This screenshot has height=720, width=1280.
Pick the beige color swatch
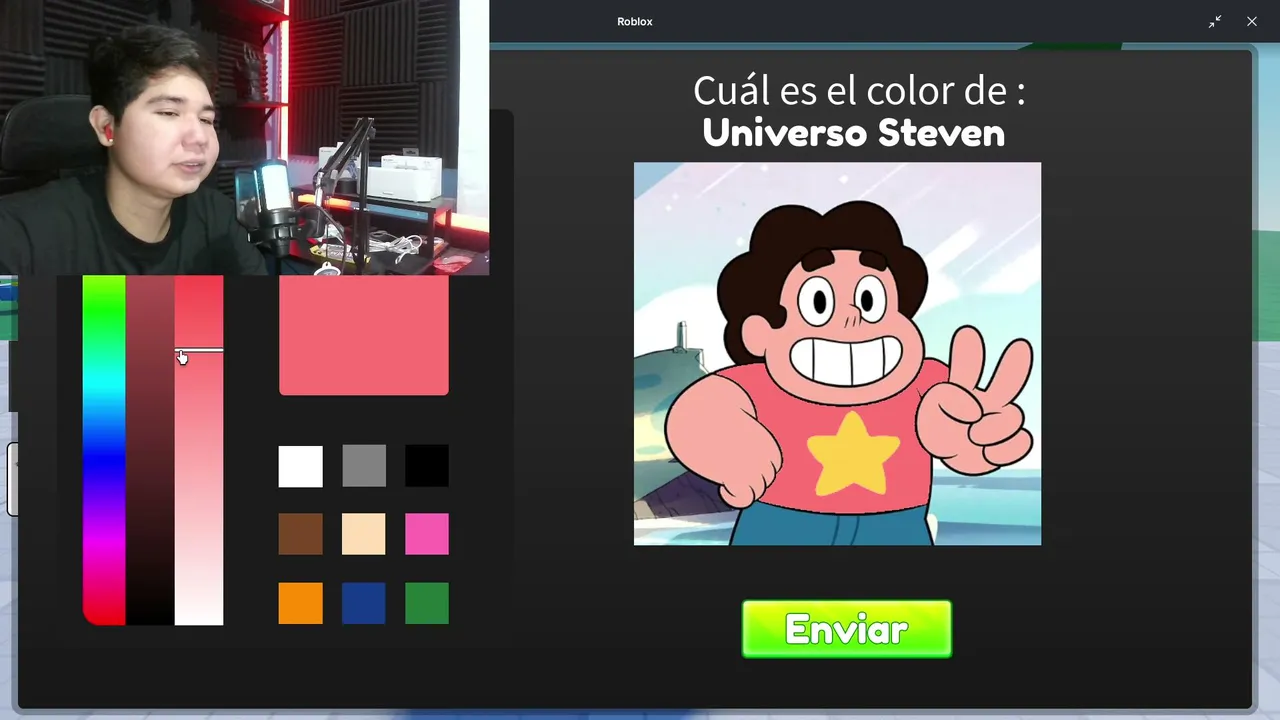click(x=364, y=534)
